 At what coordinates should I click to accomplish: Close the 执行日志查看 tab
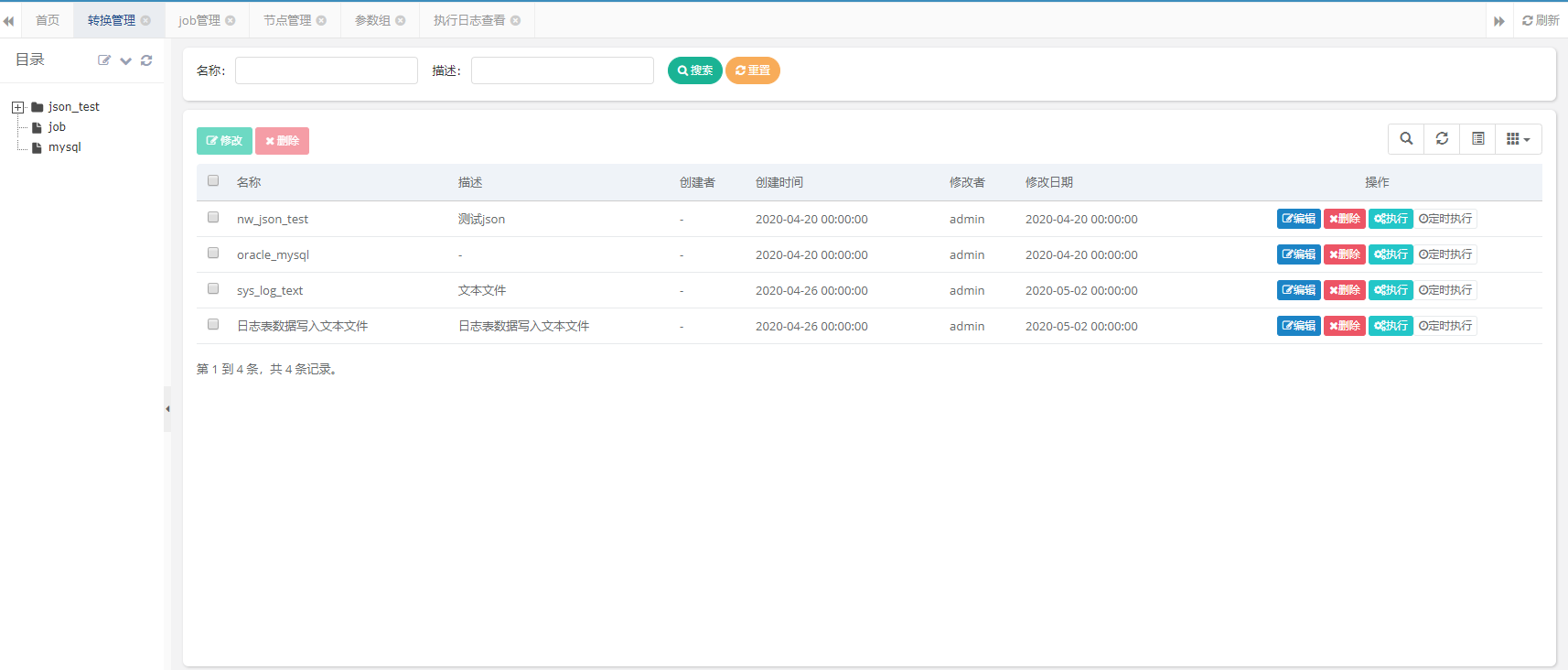[x=515, y=20]
